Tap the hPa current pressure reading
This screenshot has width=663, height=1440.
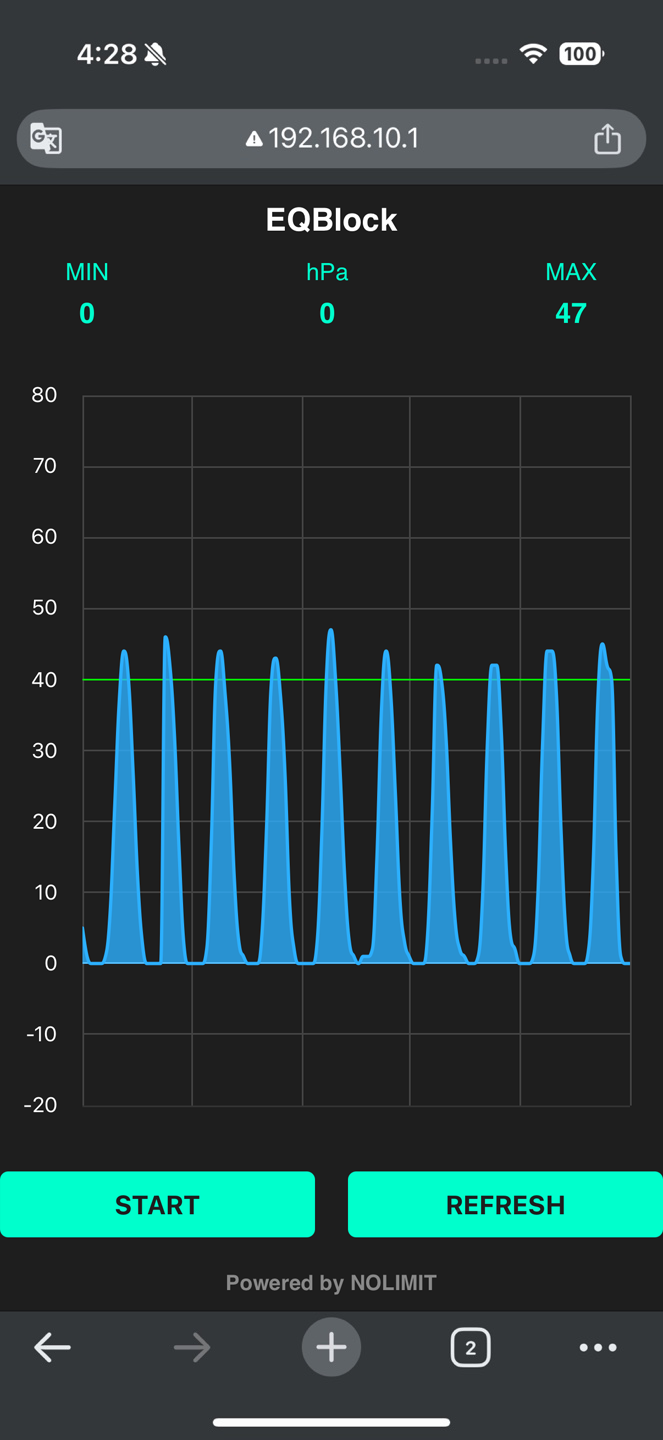tap(327, 313)
